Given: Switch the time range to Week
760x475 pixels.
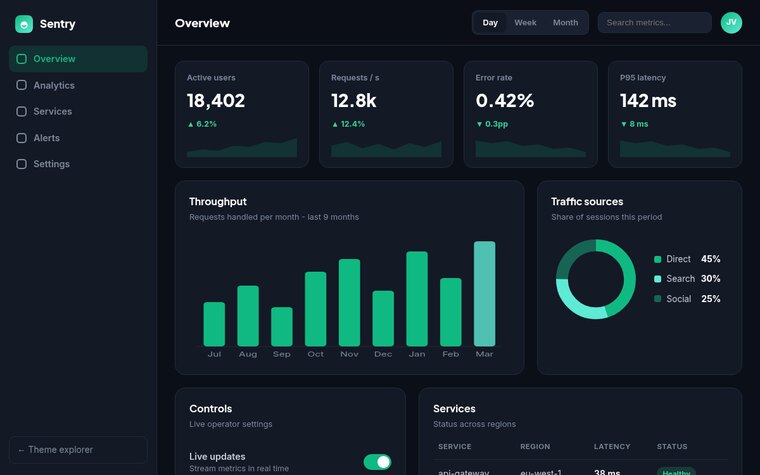Looking at the screenshot, I should (x=525, y=23).
